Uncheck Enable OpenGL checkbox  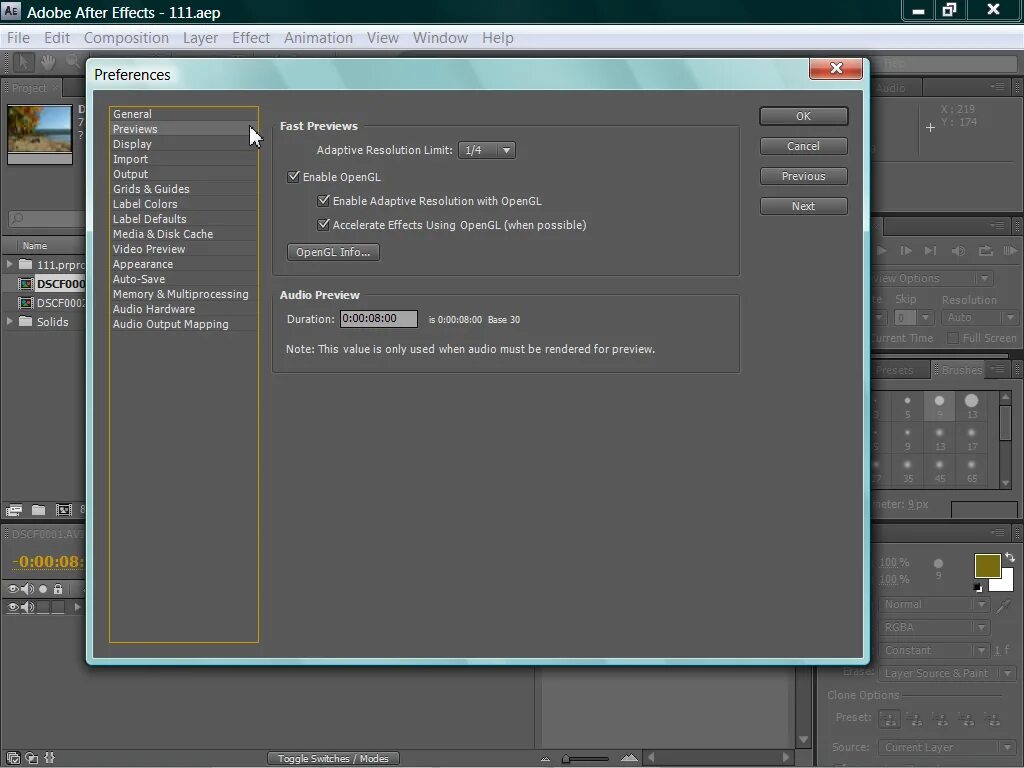[x=293, y=176]
